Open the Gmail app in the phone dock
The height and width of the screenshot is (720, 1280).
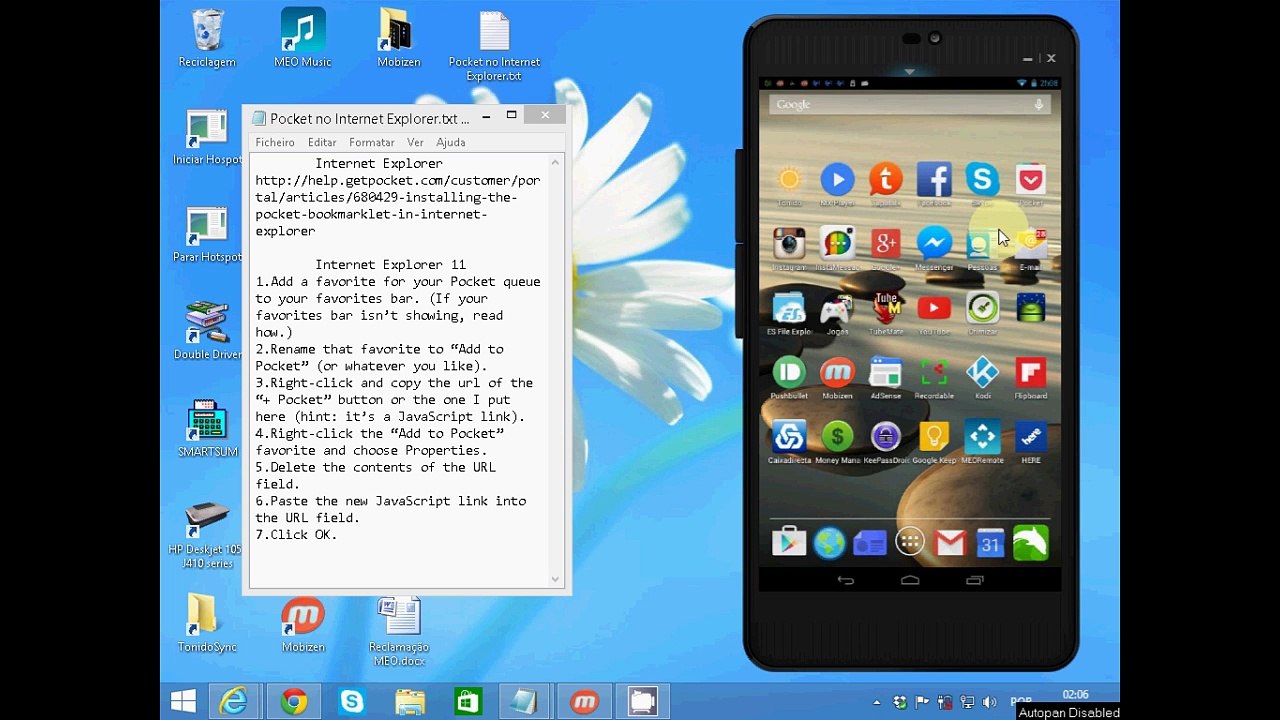950,542
